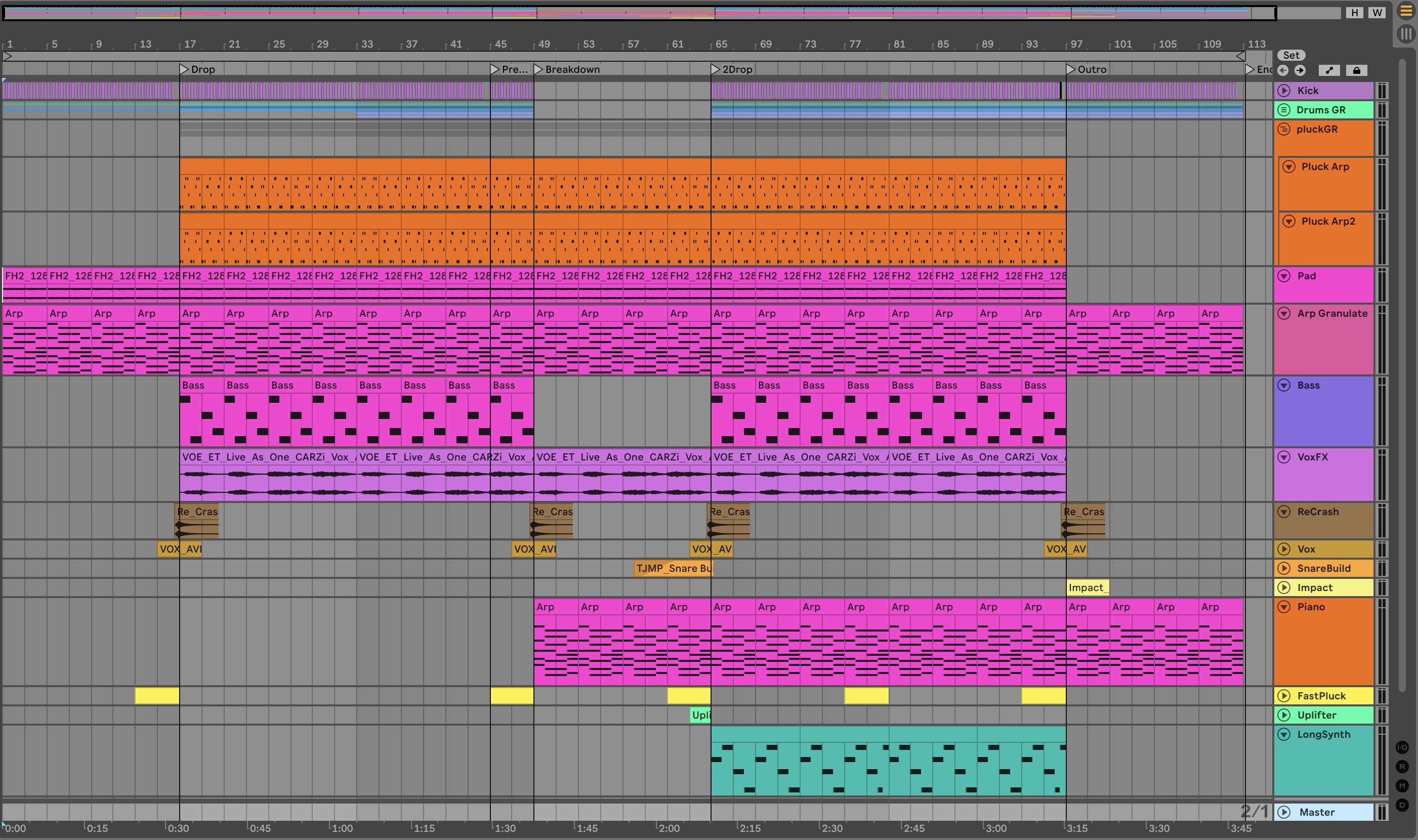Switch to Arrangement view selector icon

(1405, 10)
